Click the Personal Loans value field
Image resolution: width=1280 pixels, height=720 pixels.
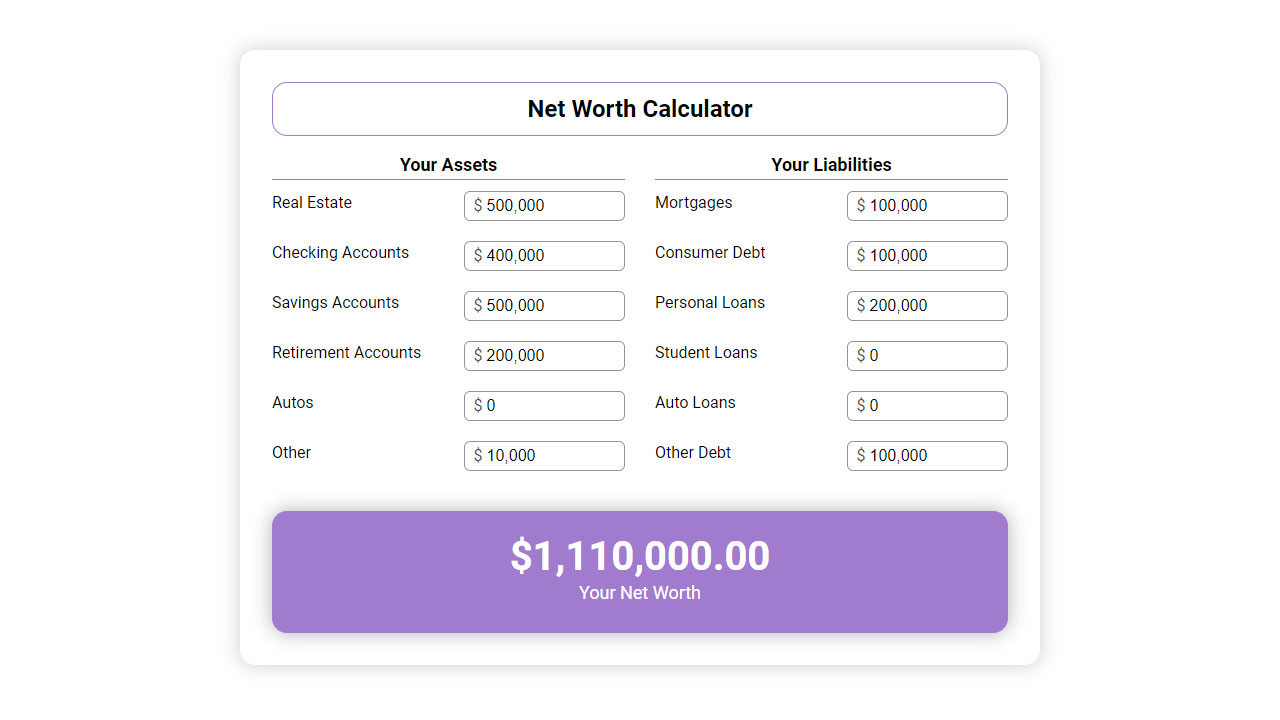point(927,306)
